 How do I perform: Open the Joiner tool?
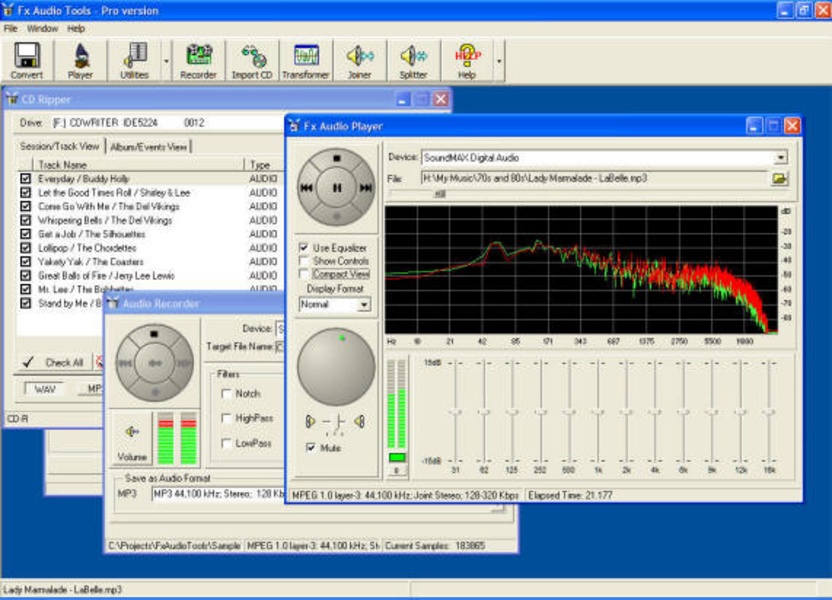pos(360,60)
